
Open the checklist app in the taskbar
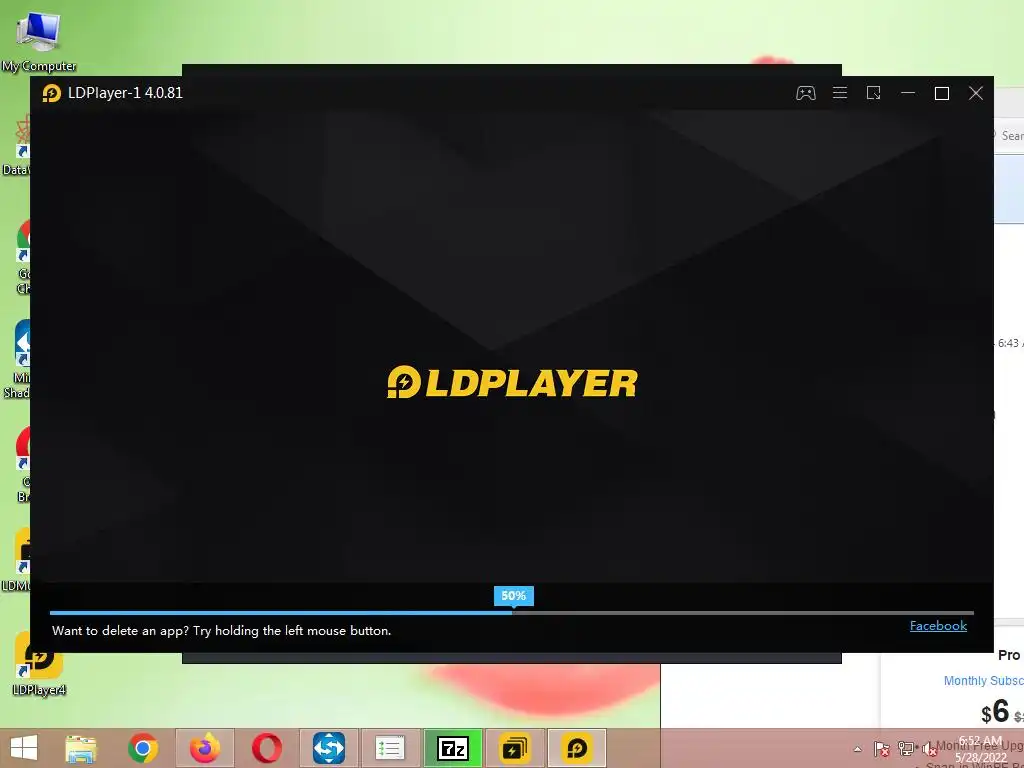tap(391, 748)
